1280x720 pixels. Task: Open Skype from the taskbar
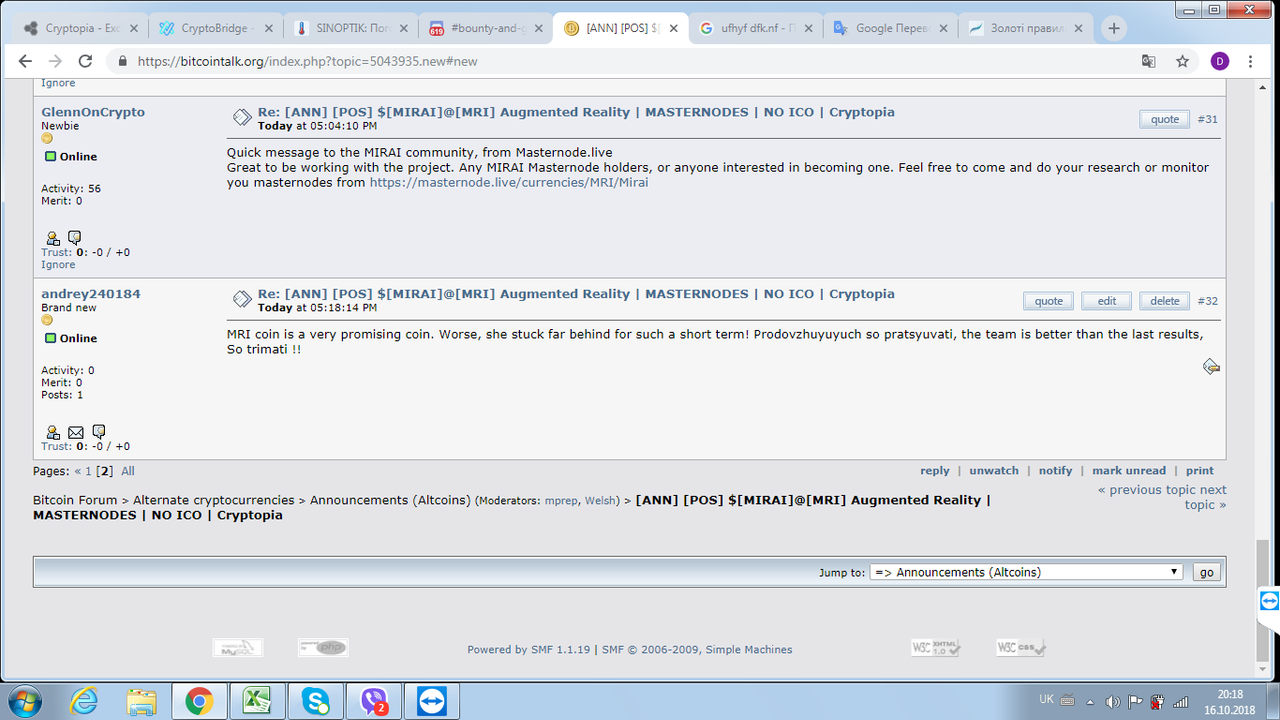point(316,701)
